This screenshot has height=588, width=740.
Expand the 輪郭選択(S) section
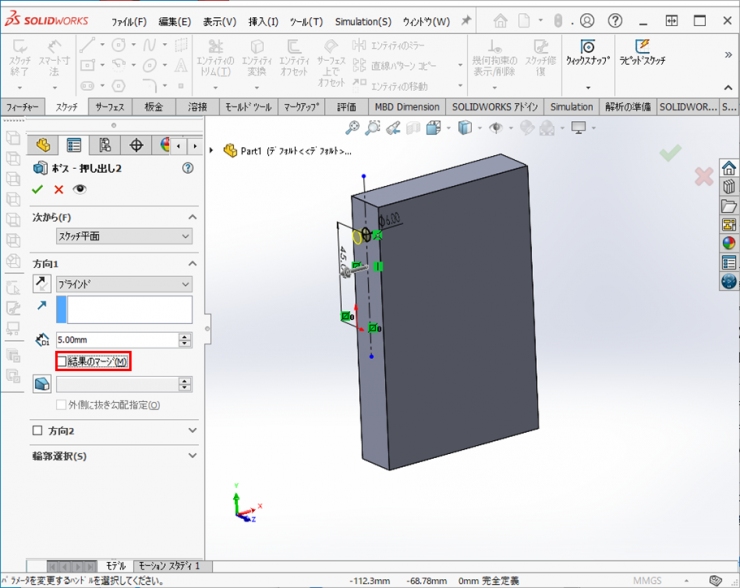click(x=193, y=456)
